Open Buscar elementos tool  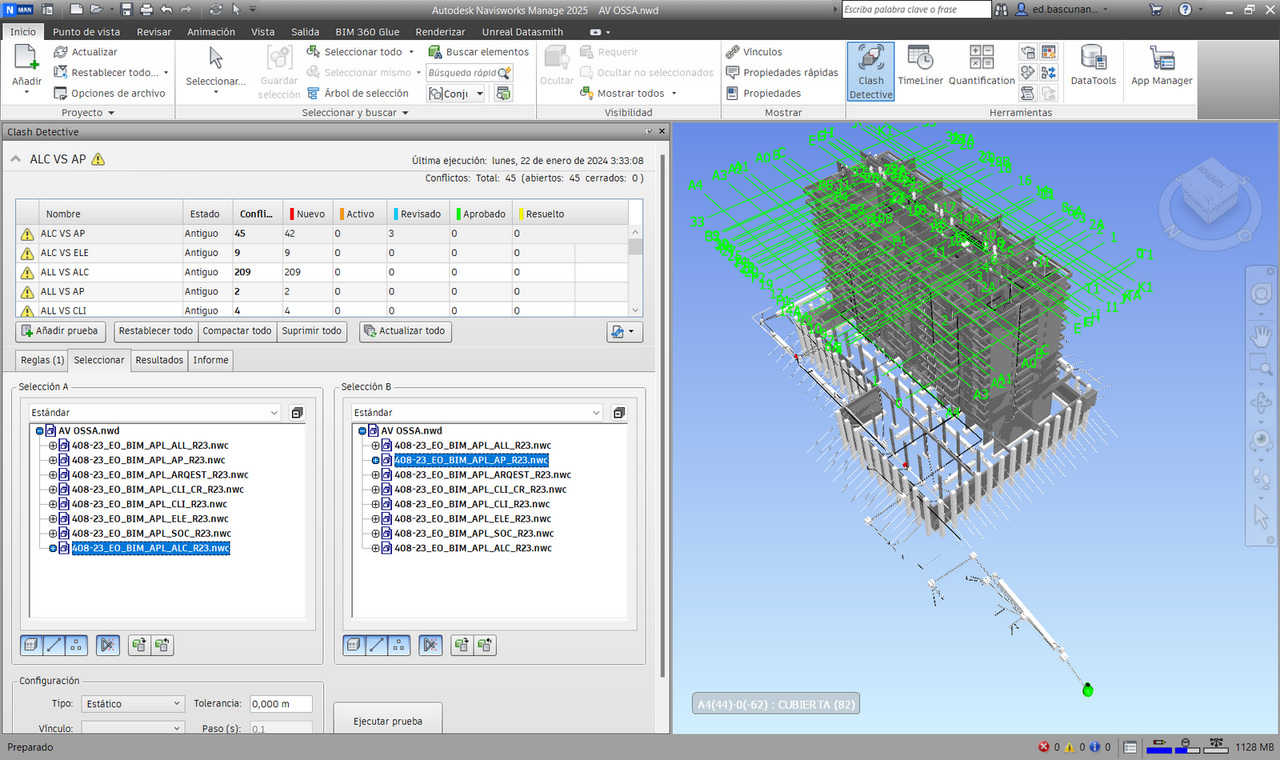478,51
